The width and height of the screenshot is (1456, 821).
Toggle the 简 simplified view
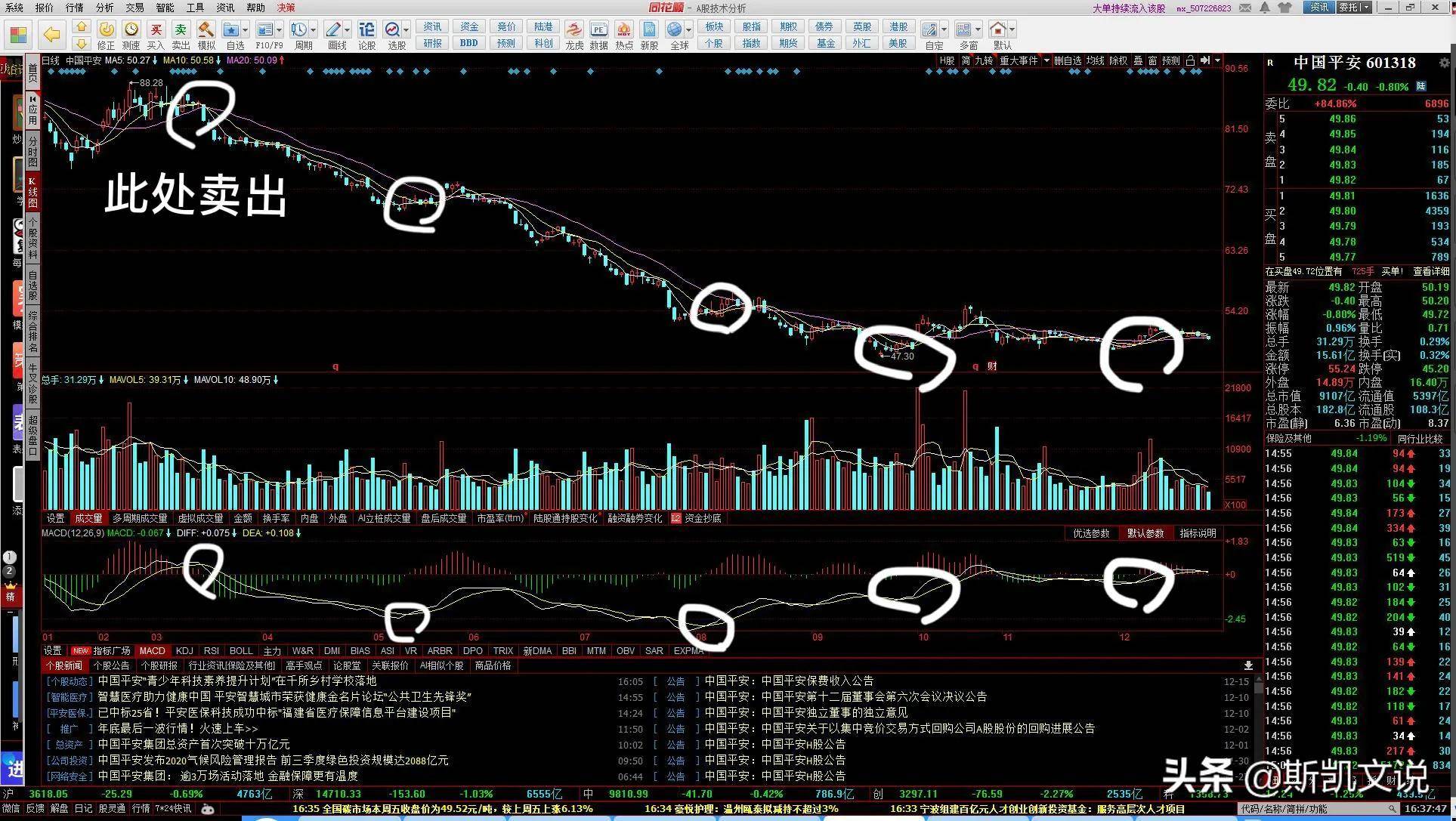coord(966,60)
